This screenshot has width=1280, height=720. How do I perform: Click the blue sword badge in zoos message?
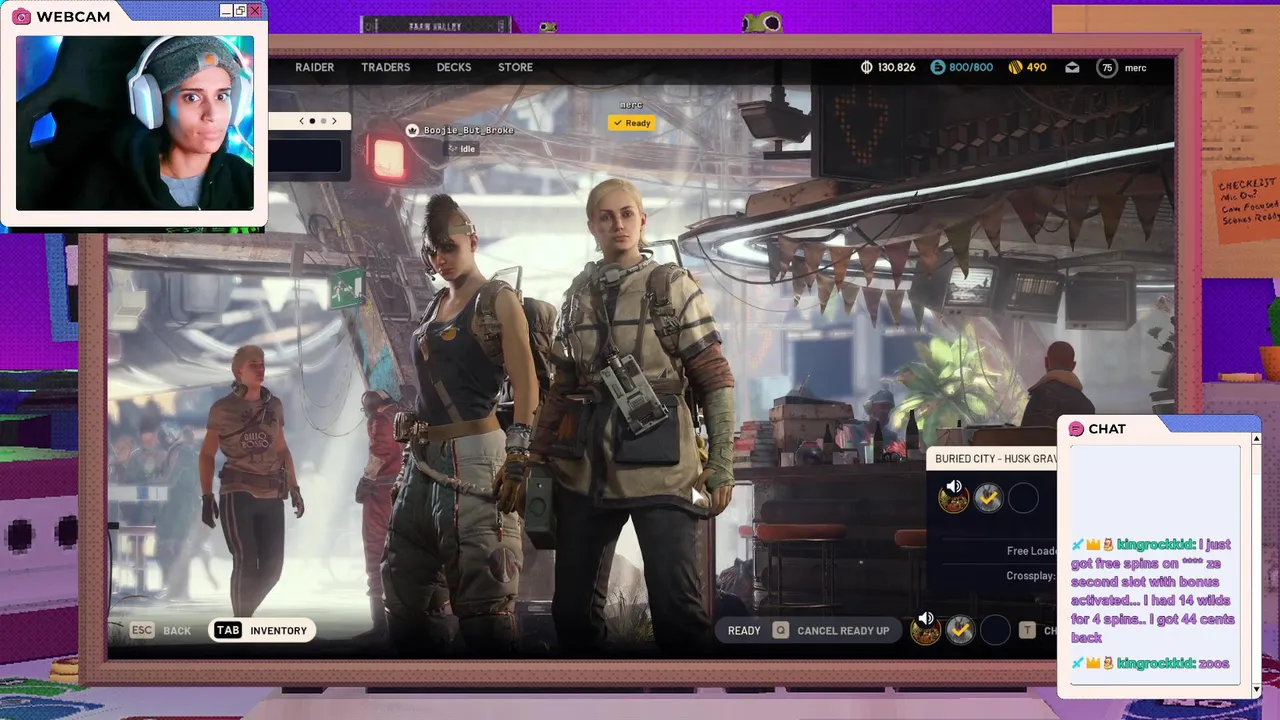(1077, 663)
